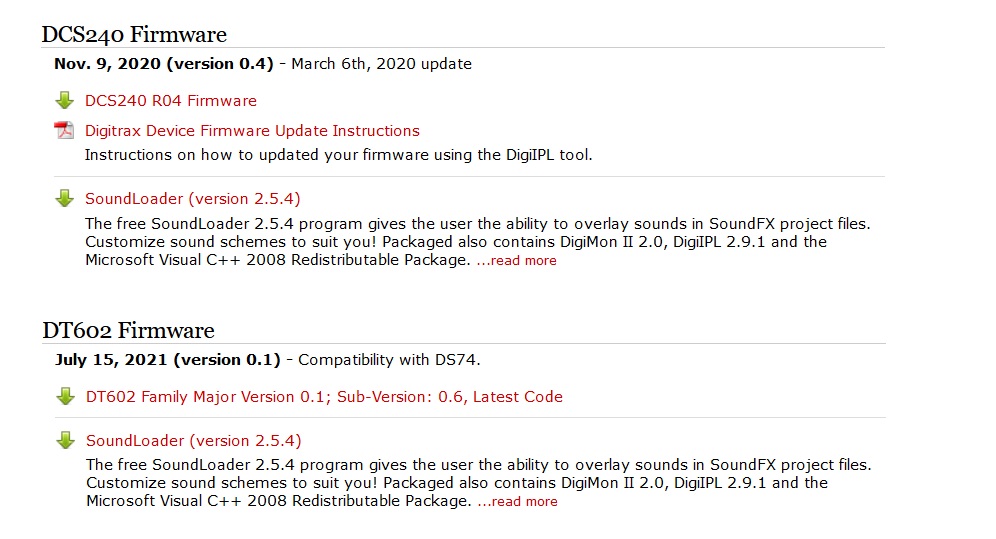Open SoundLoader (version 2.5.4) link in DT602 section
Screen dimensions: 996x539
[x=194, y=441]
